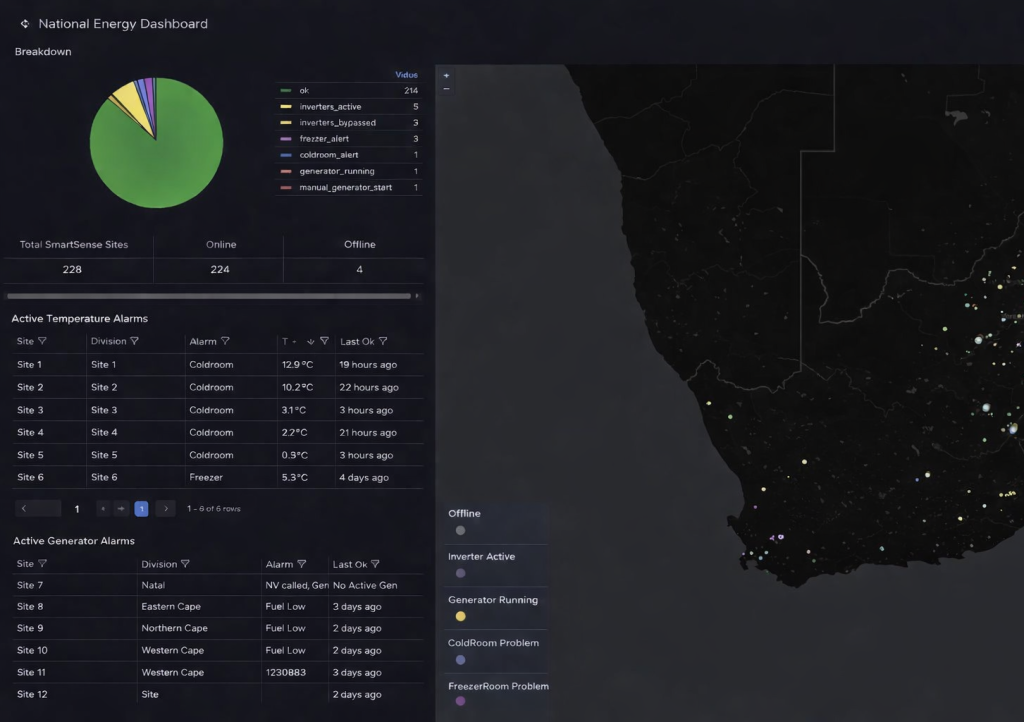Select page 1 highlighted pagination button
The image size is (1024, 722).
click(141, 509)
